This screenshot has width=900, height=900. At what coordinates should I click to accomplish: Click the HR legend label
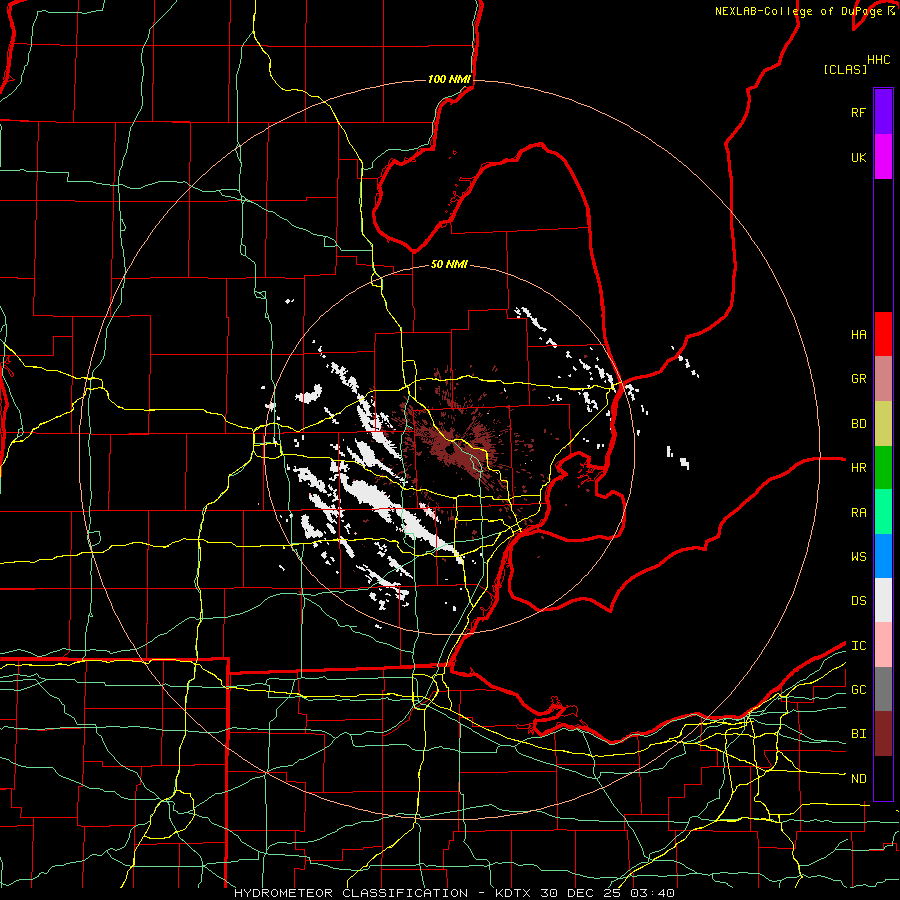(x=858, y=468)
